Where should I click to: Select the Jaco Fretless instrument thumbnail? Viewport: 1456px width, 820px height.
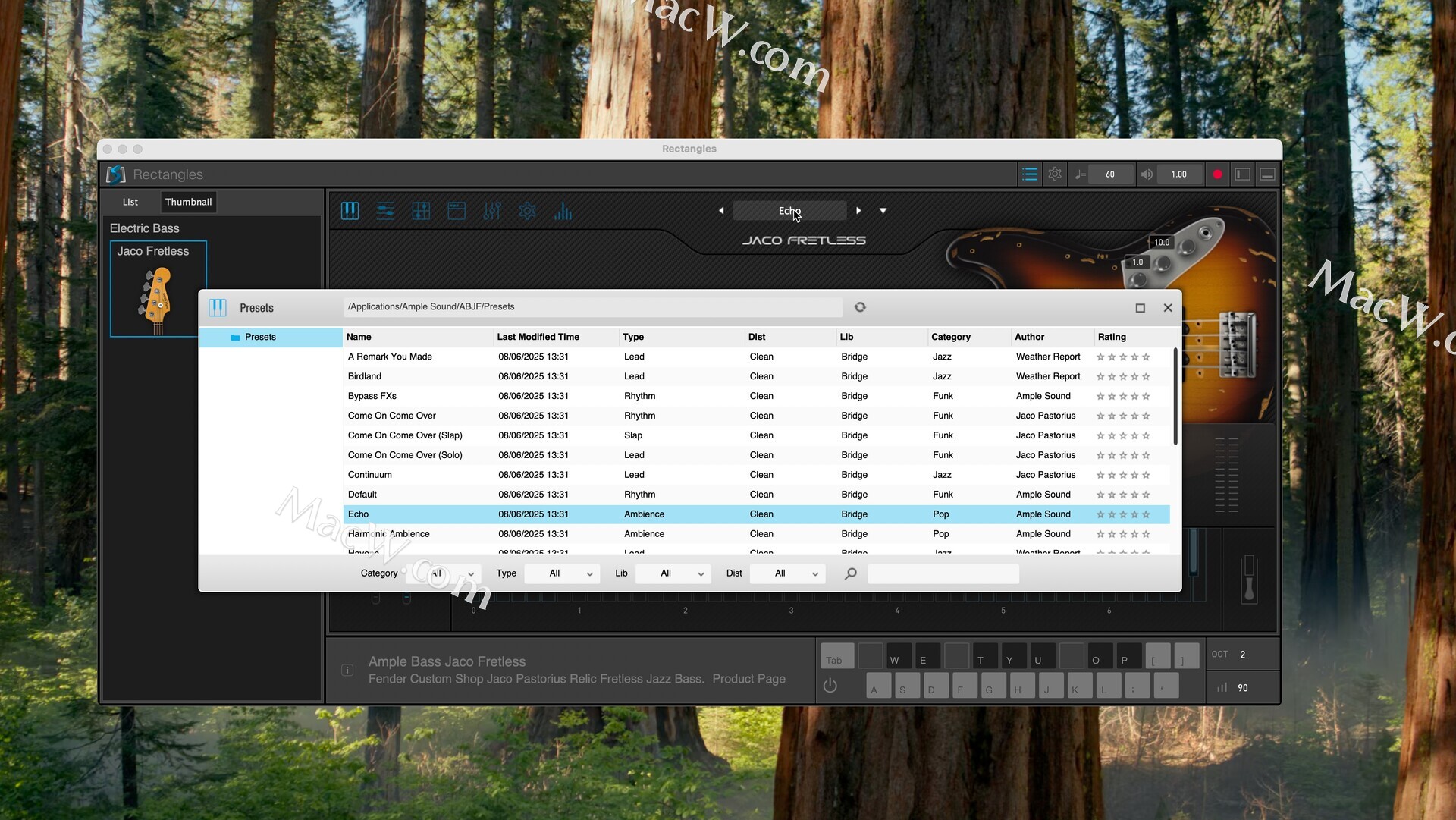(x=158, y=289)
